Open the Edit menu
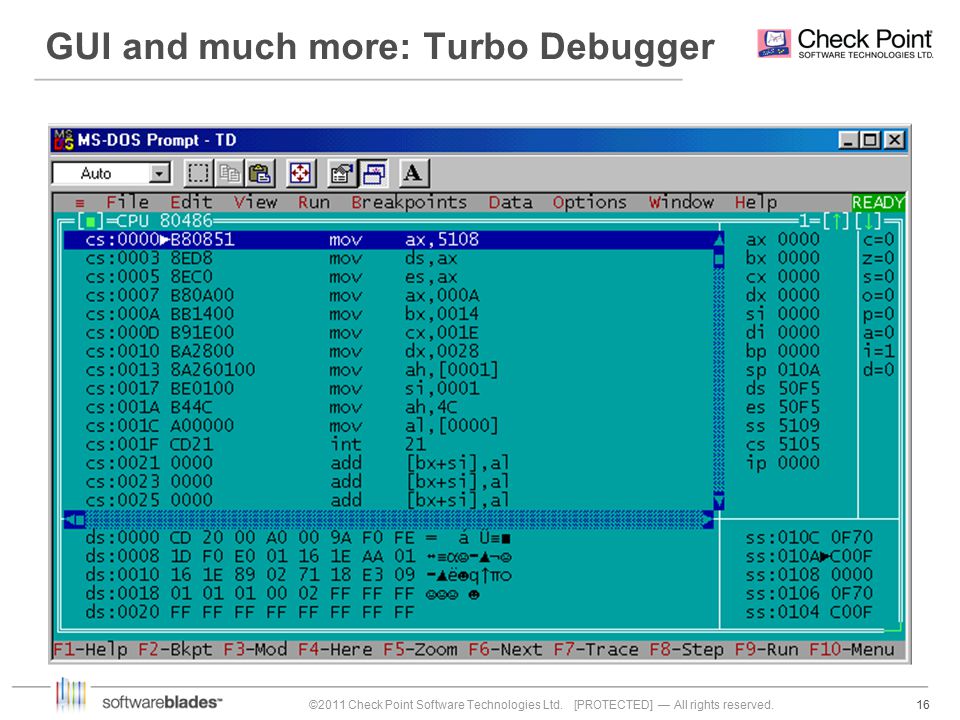 click(x=191, y=202)
